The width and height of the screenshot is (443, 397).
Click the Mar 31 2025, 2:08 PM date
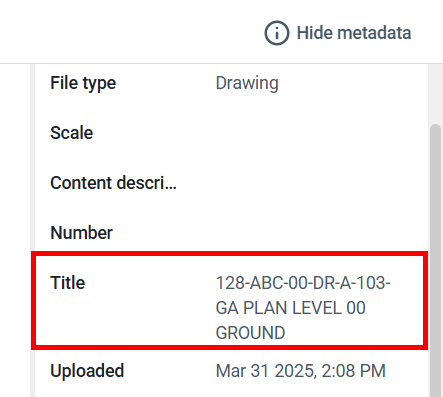click(x=301, y=371)
